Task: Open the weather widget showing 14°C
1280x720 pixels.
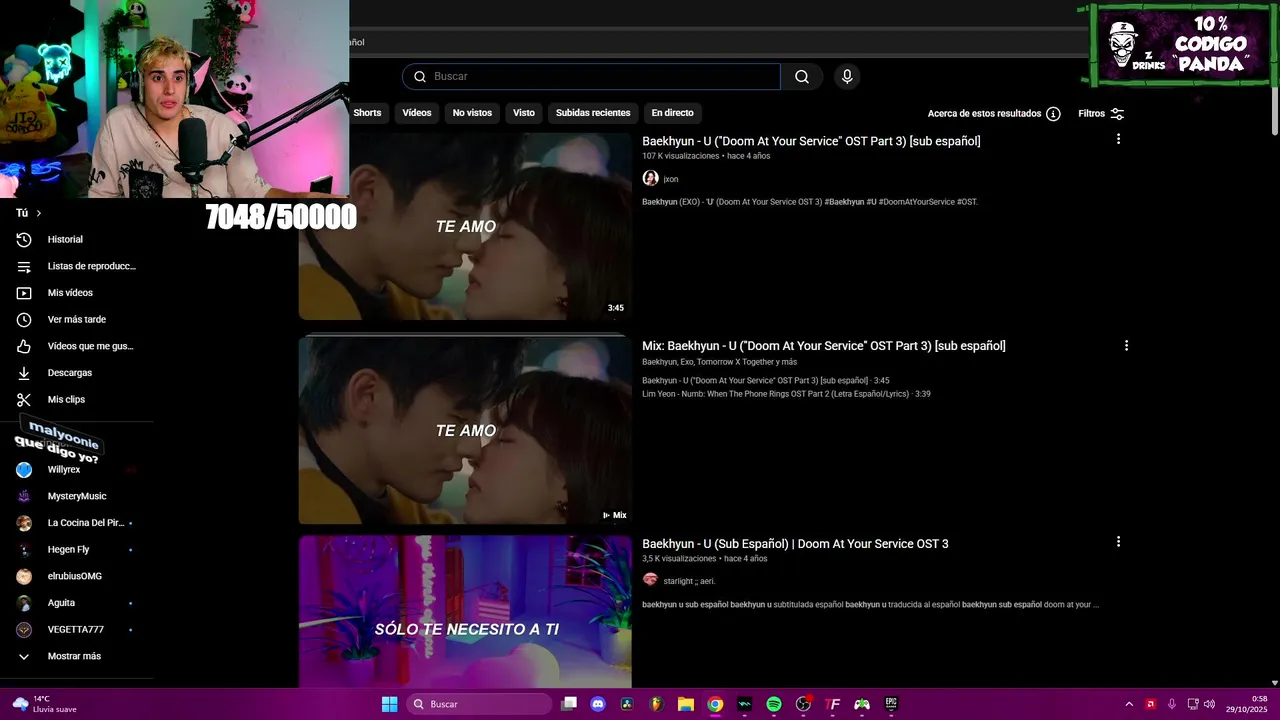Action: (x=45, y=704)
